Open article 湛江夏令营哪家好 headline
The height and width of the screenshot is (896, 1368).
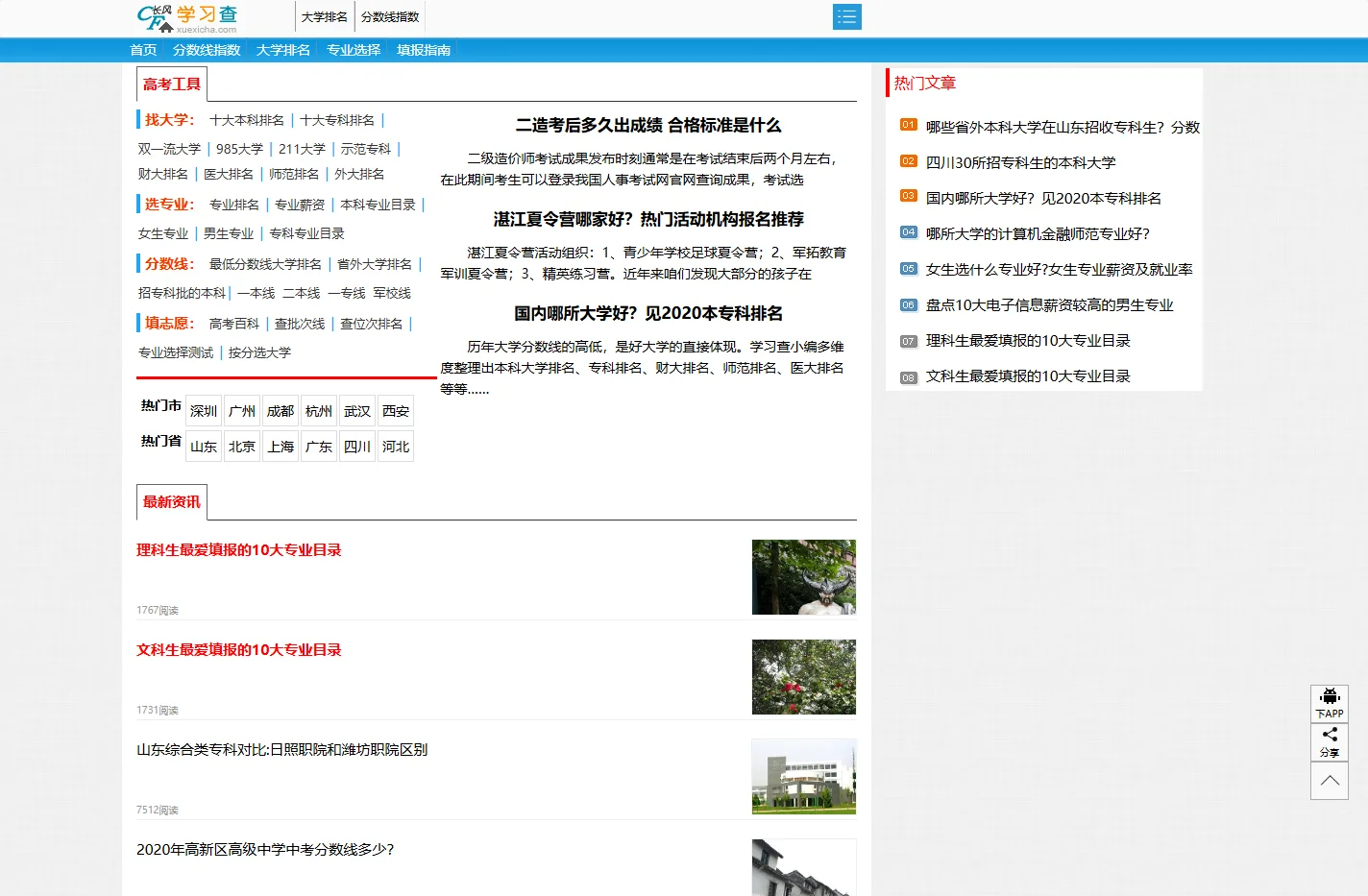pos(648,220)
